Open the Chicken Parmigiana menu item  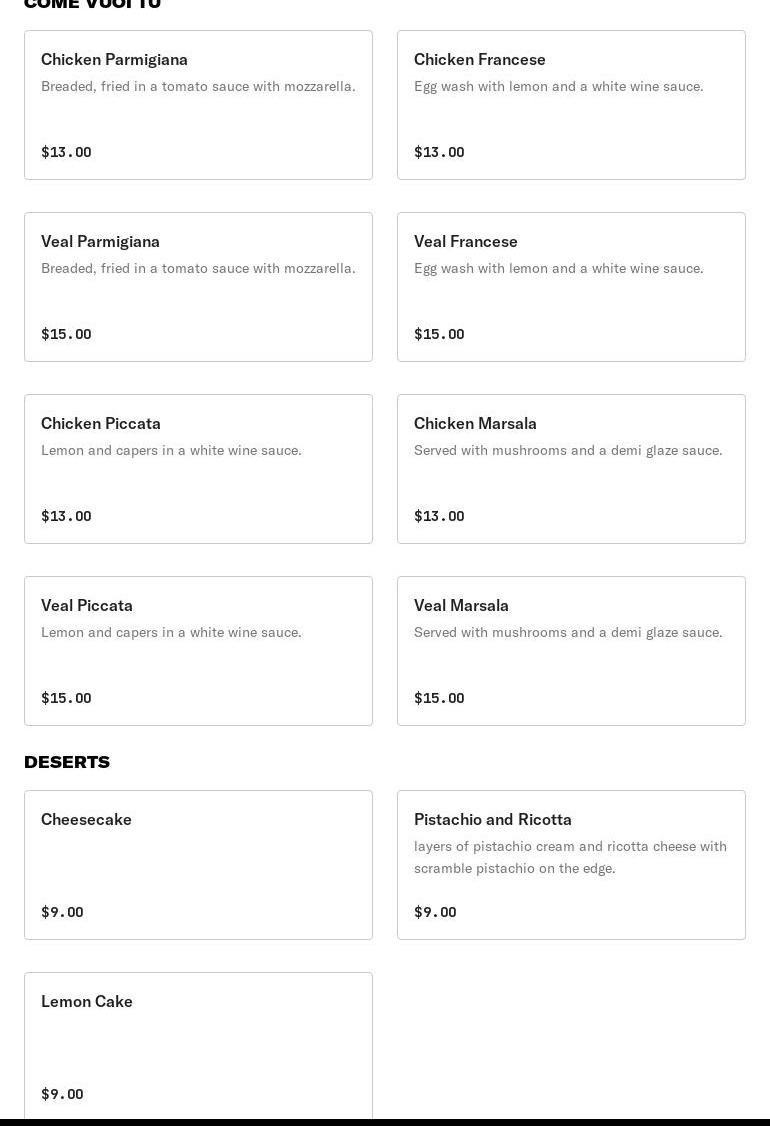point(198,105)
